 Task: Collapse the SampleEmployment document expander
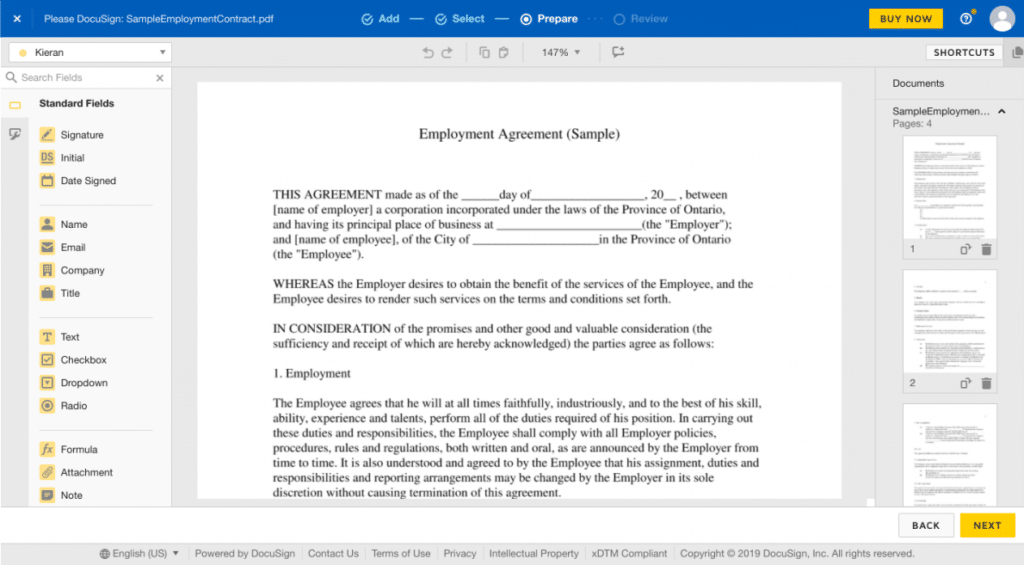[x=1001, y=112]
